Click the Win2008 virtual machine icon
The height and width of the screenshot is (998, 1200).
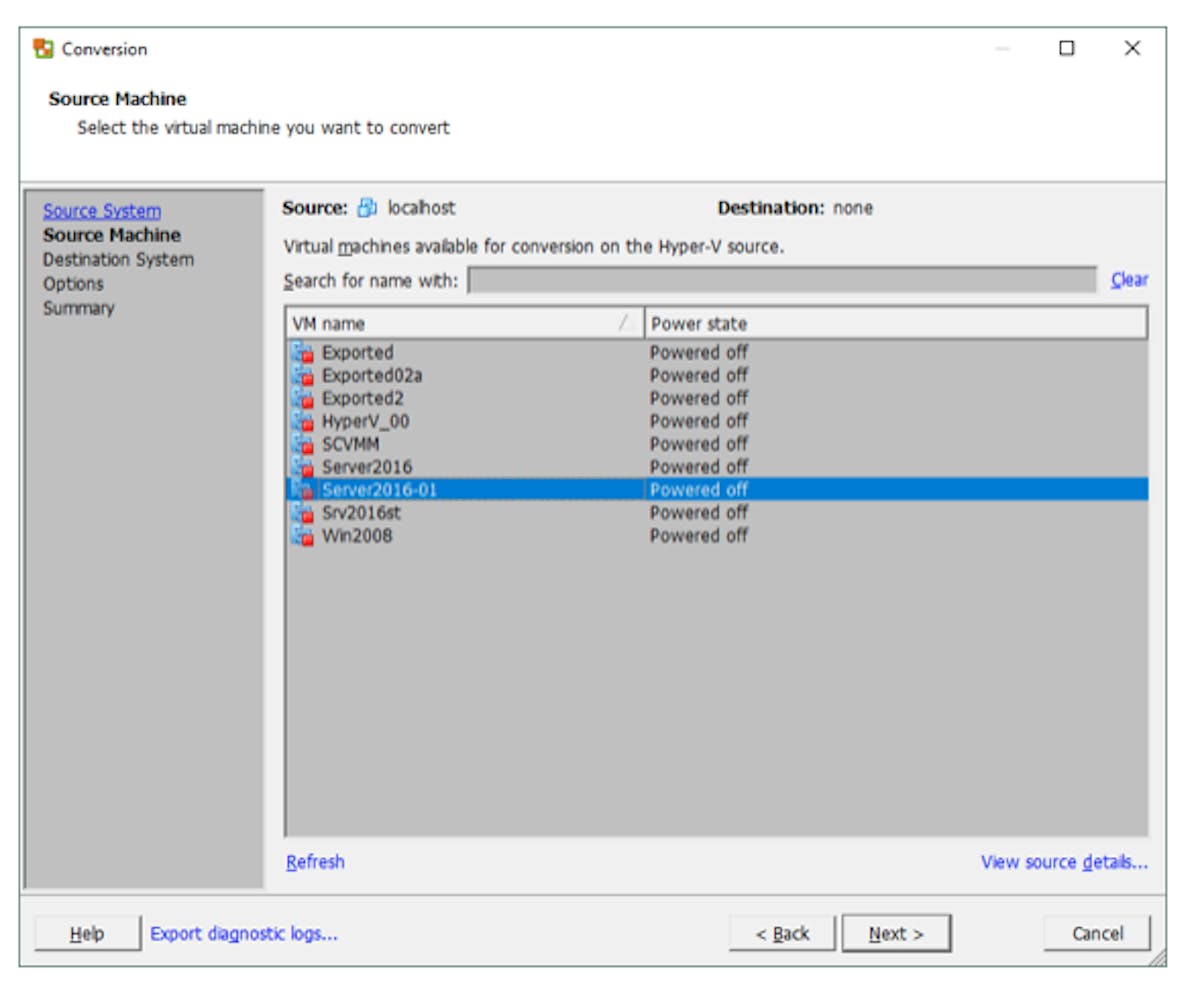click(302, 536)
